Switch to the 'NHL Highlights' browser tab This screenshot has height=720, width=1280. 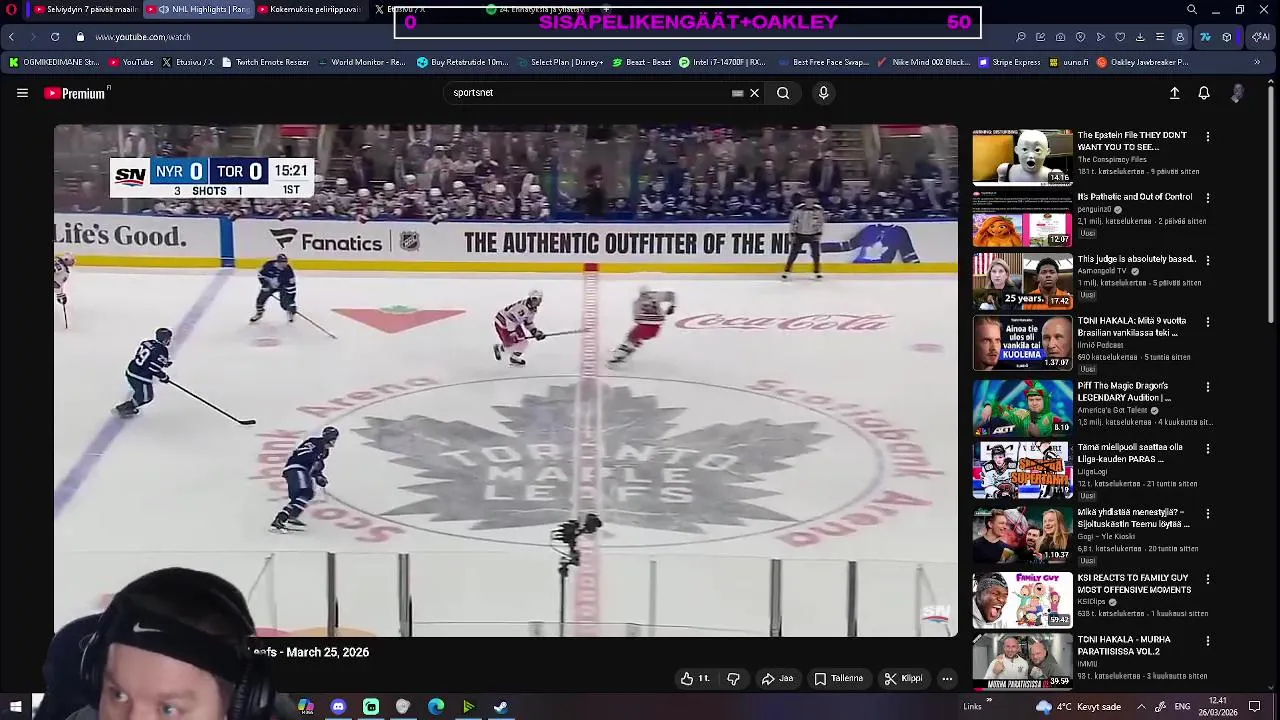[200, 9]
